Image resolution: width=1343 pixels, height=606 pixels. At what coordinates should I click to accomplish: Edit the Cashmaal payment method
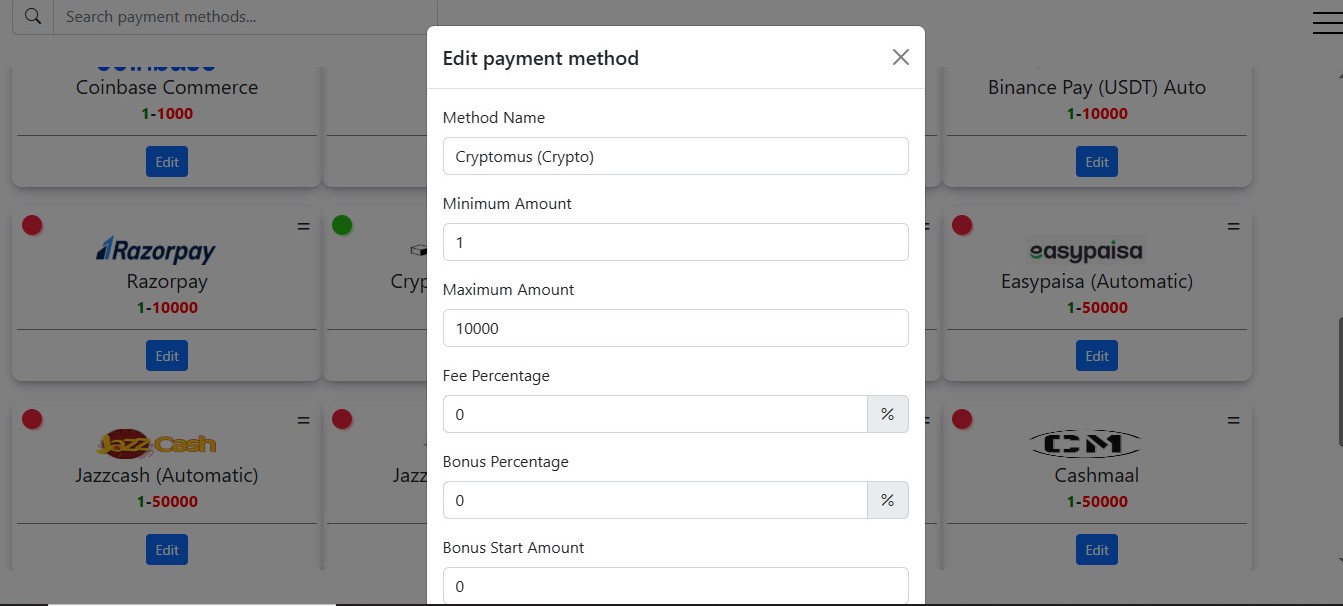point(1097,550)
